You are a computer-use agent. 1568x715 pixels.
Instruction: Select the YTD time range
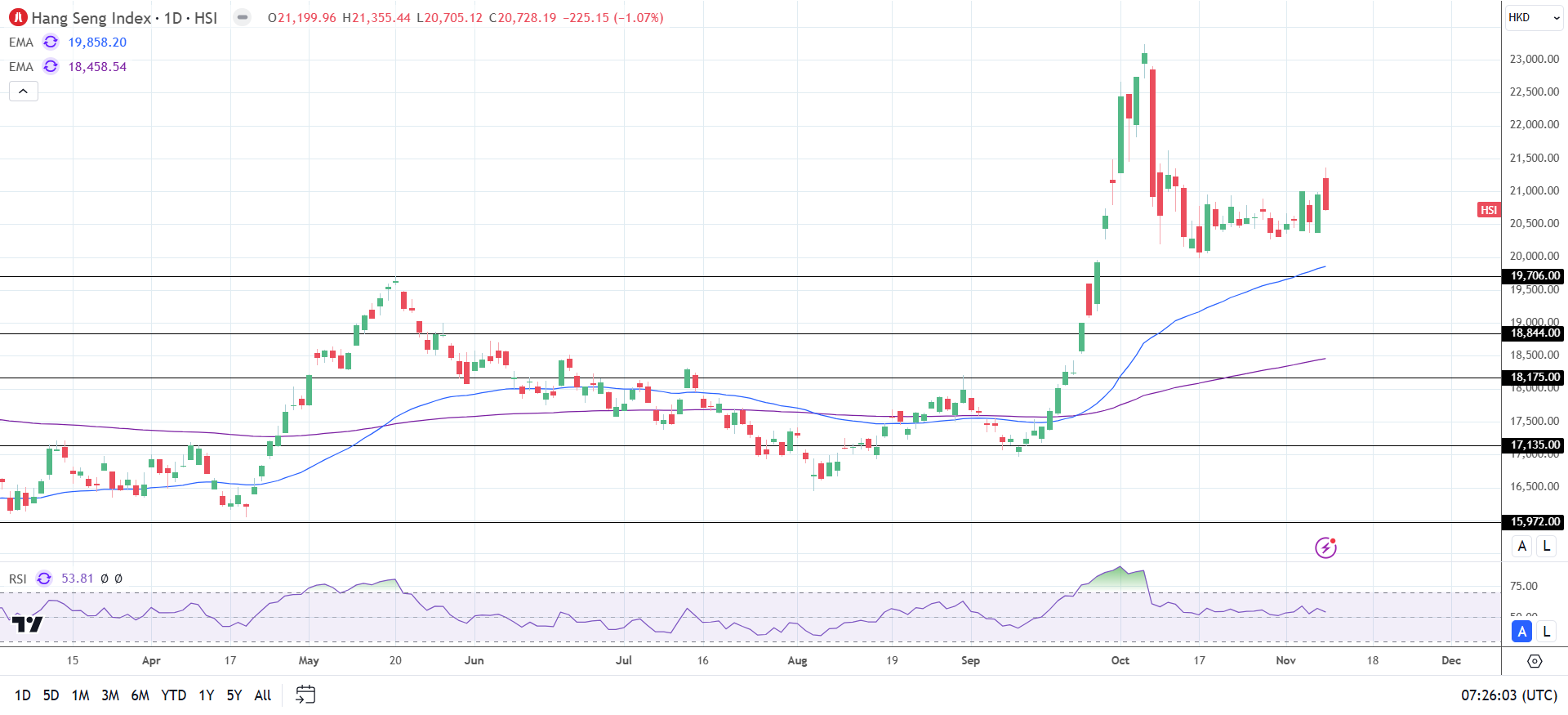(174, 695)
